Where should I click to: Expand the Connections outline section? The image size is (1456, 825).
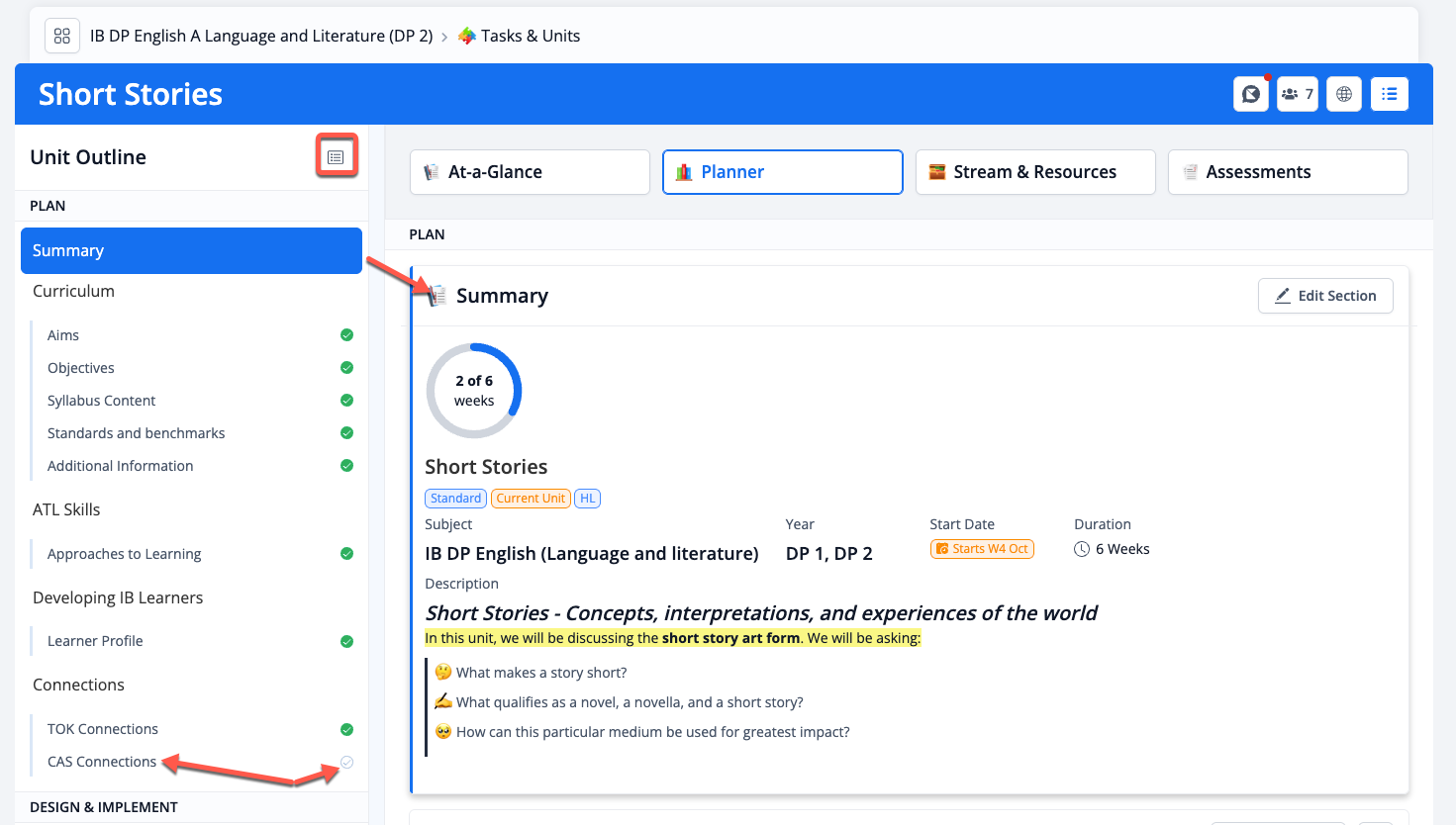(x=78, y=685)
